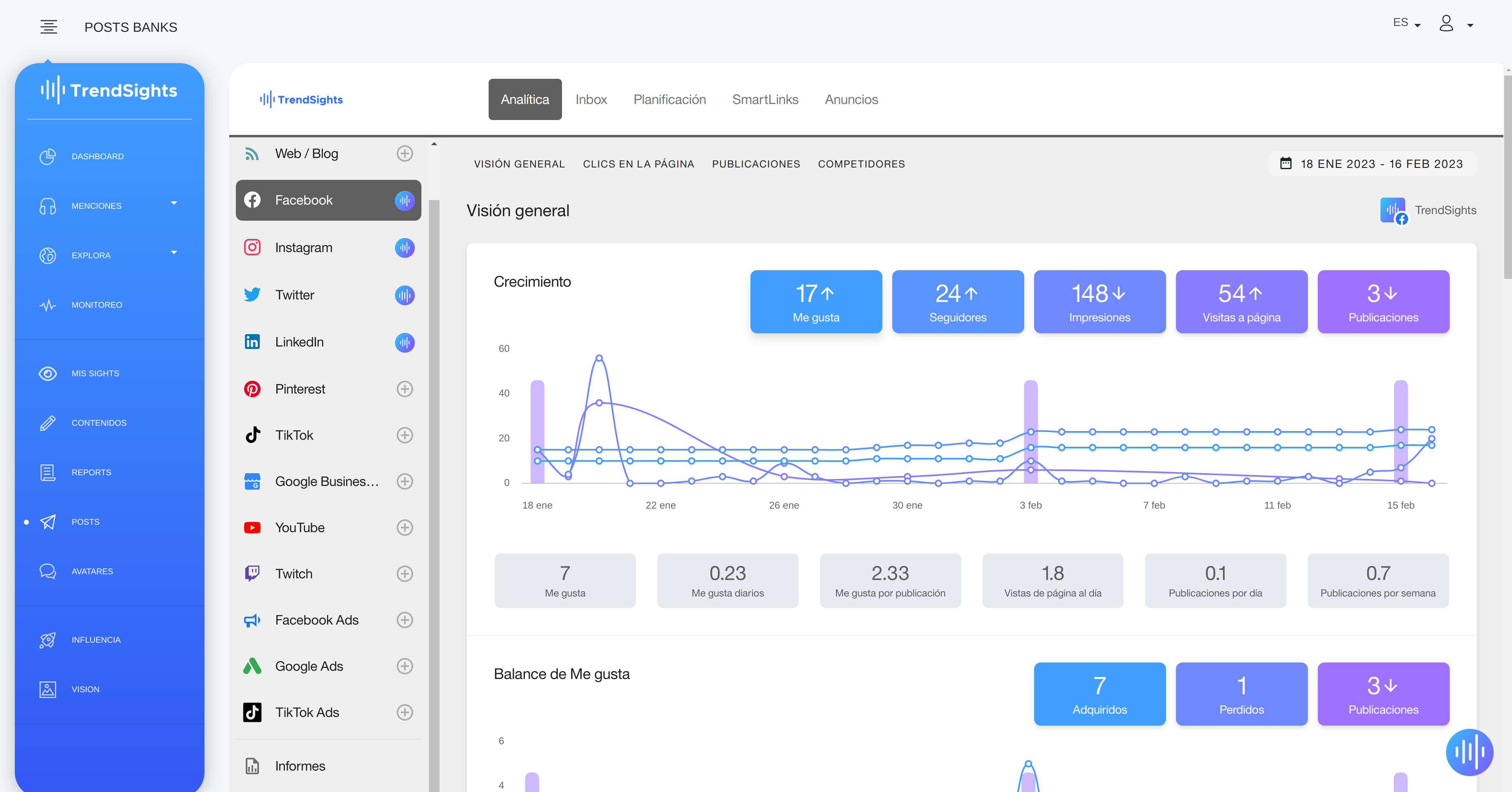This screenshot has height=792, width=1512.
Task: Click the Pinterest logo icon
Action: pos(252,389)
